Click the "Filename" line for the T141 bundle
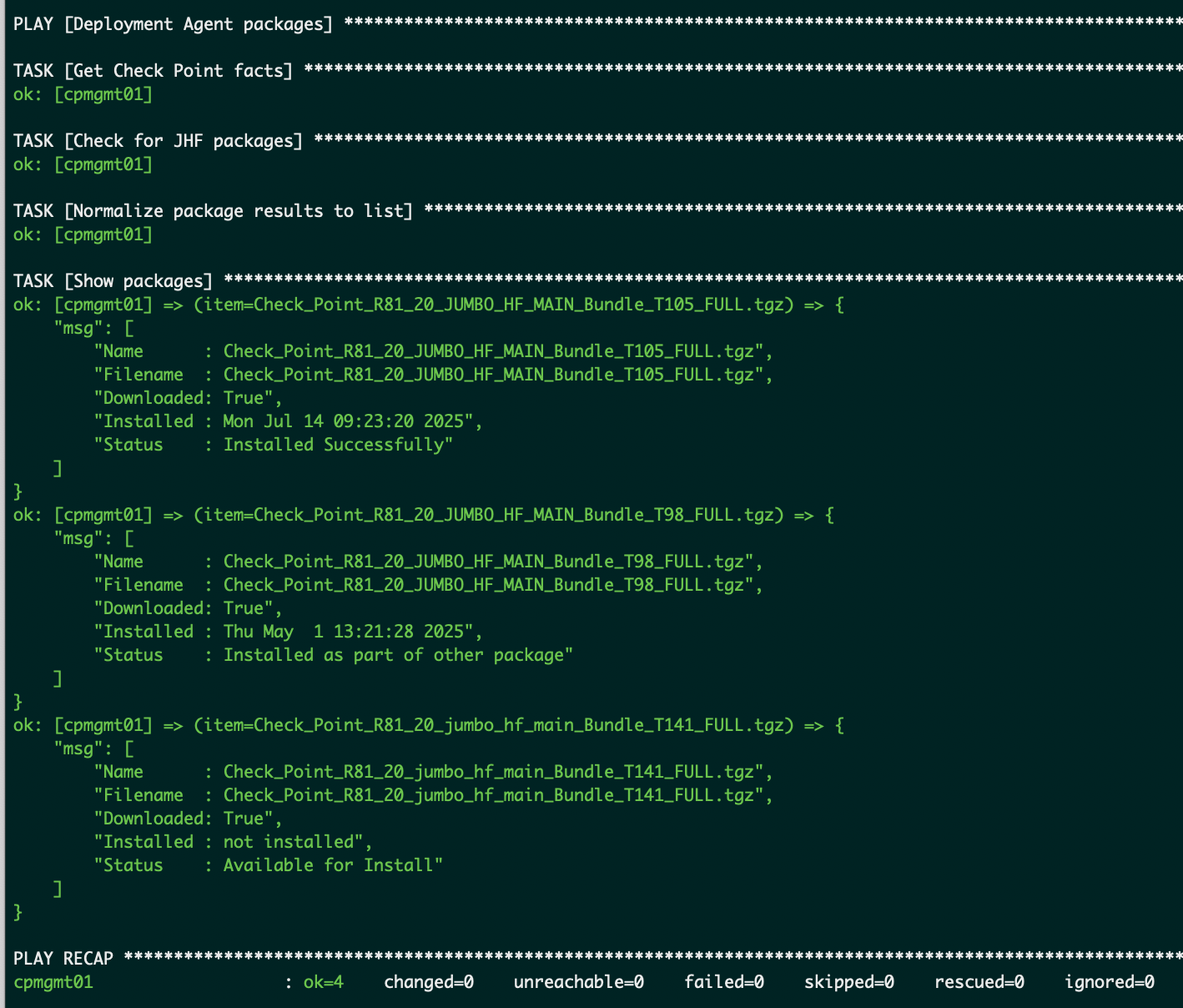 coord(433,795)
